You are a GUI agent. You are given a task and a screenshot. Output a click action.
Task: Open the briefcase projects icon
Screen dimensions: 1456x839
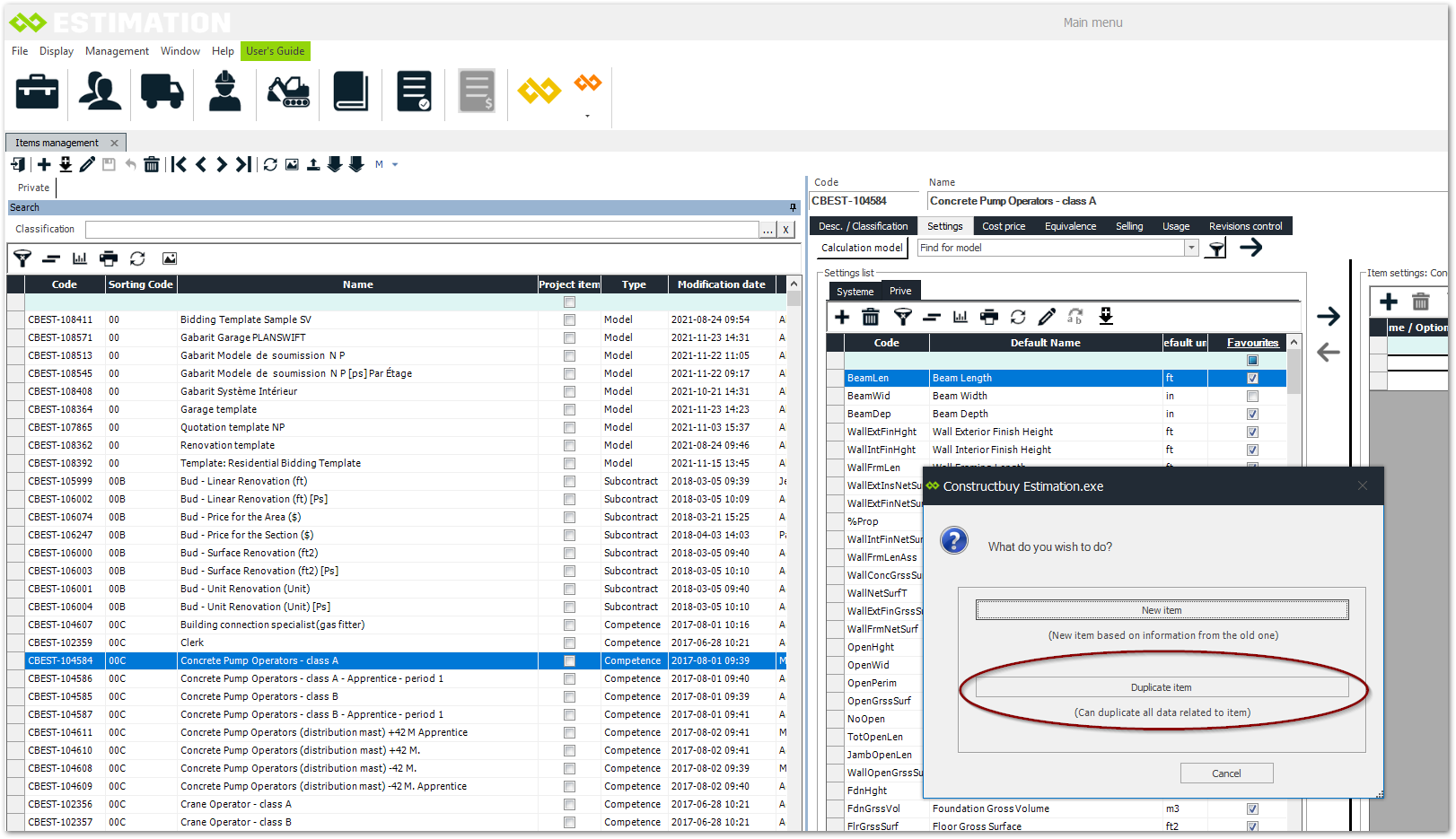pyautogui.click(x=37, y=92)
